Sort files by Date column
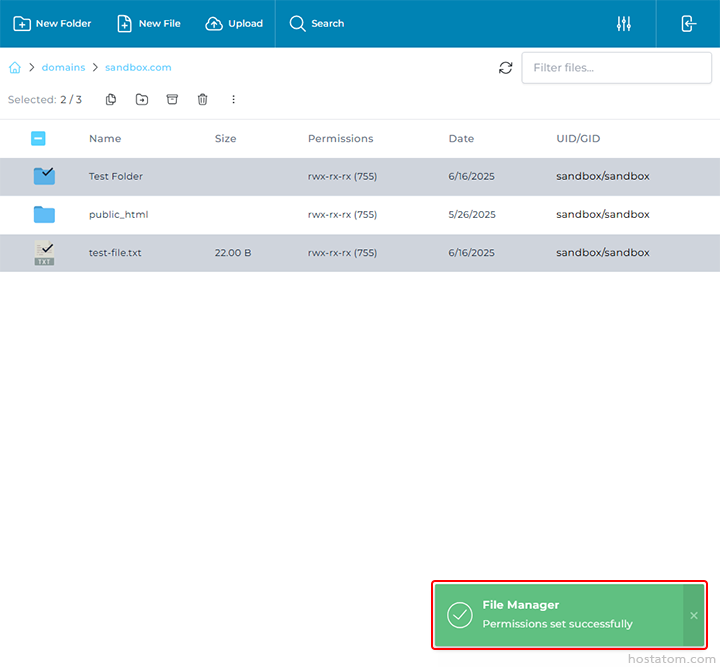Image resolution: width=720 pixels, height=667 pixels. pyautogui.click(x=461, y=139)
